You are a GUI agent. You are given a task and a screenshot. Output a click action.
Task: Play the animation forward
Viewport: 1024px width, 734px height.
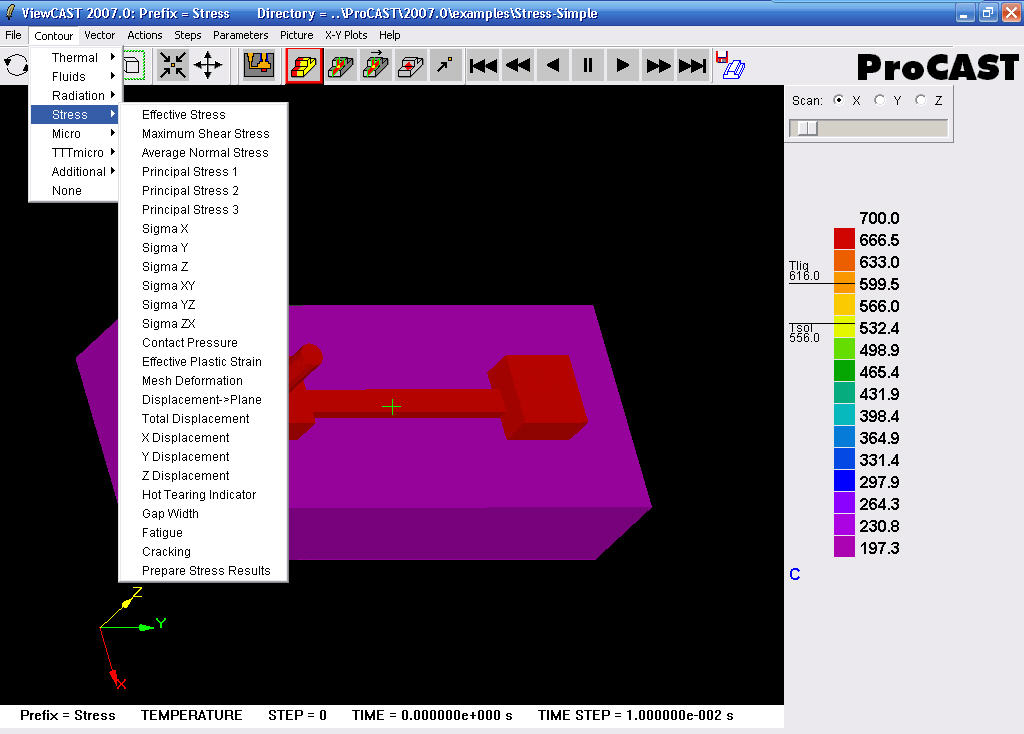click(x=622, y=65)
